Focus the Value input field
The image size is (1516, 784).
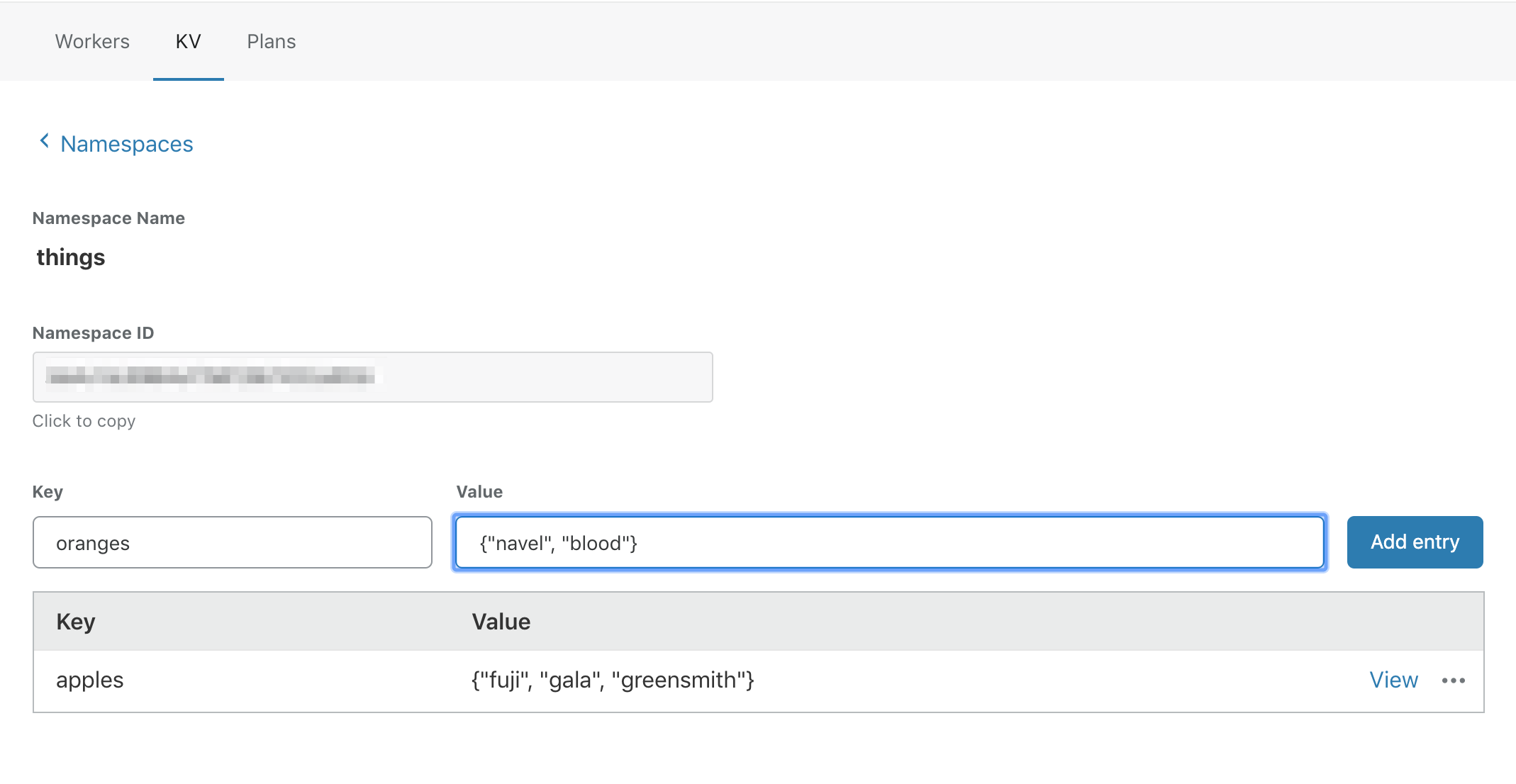click(889, 543)
